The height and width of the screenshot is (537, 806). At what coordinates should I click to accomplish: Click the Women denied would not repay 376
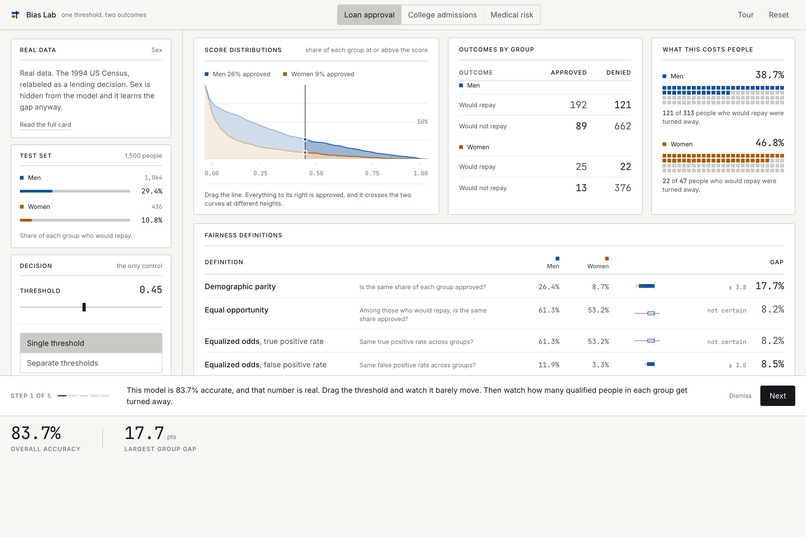tap(622, 188)
